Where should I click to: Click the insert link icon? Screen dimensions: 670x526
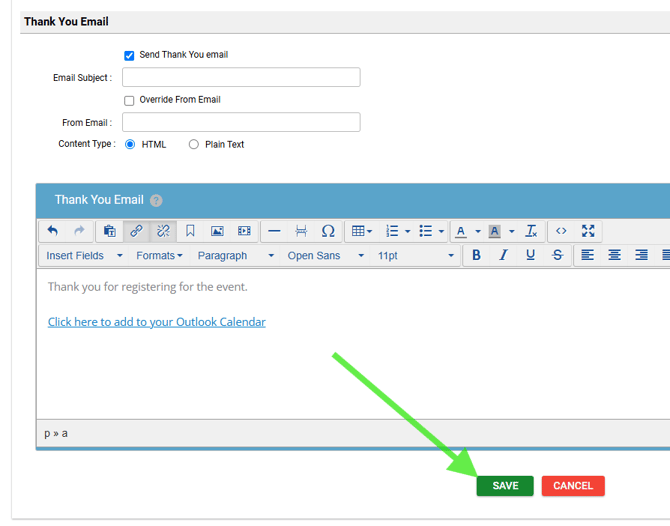[x=136, y=231]
